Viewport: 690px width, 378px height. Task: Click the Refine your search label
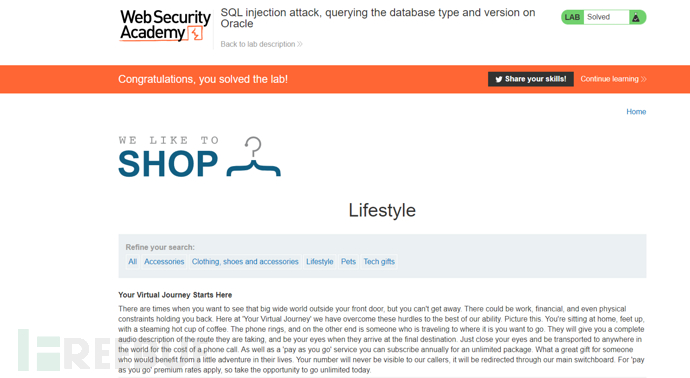pyautogui.click(x=160, y=247)
